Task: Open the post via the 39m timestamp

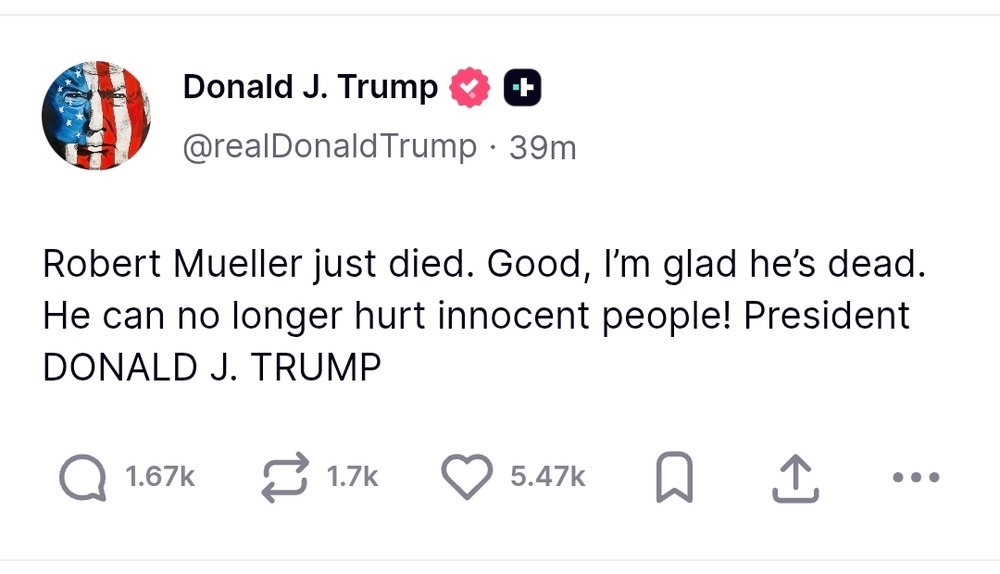Action: click(x=543, y=148)
